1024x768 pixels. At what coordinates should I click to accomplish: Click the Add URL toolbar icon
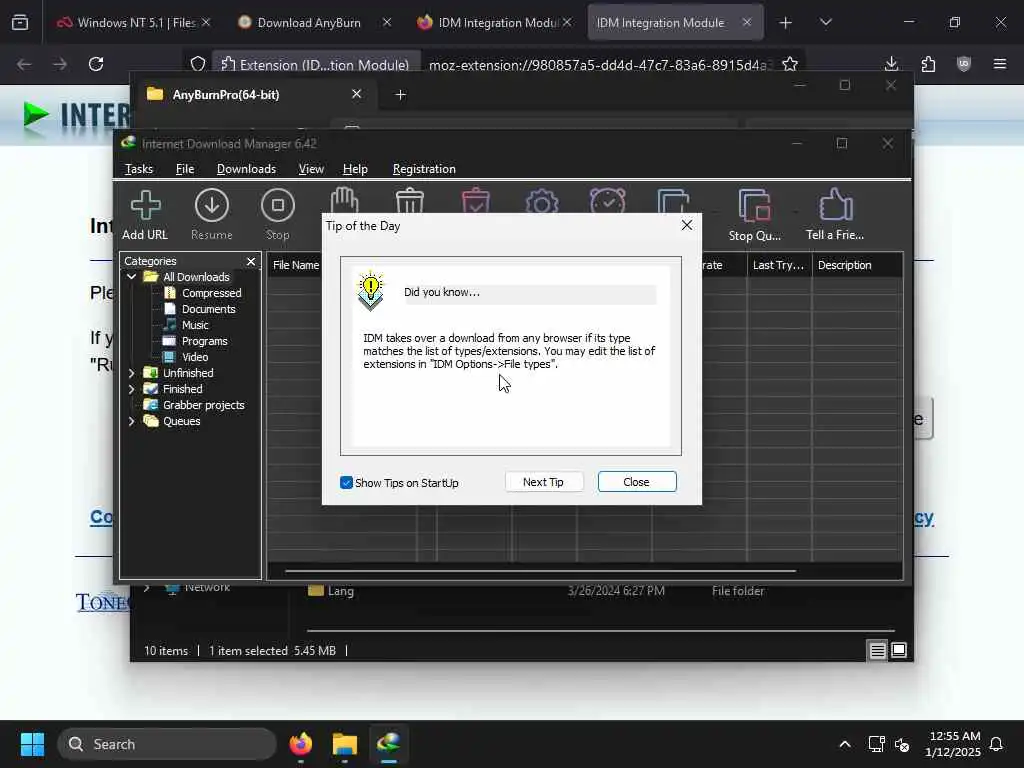click(145, 214)
